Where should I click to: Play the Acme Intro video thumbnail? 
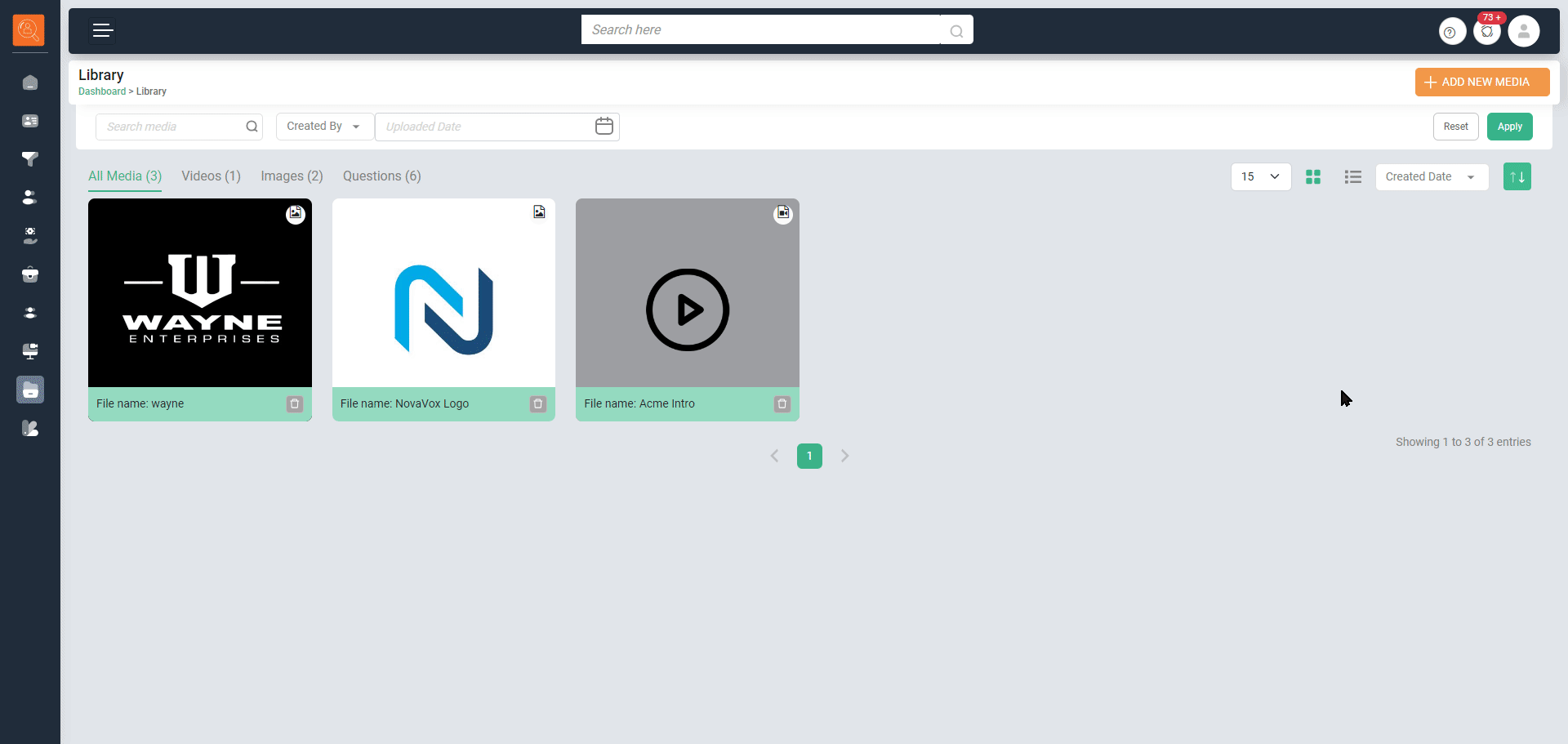[687, 310]
